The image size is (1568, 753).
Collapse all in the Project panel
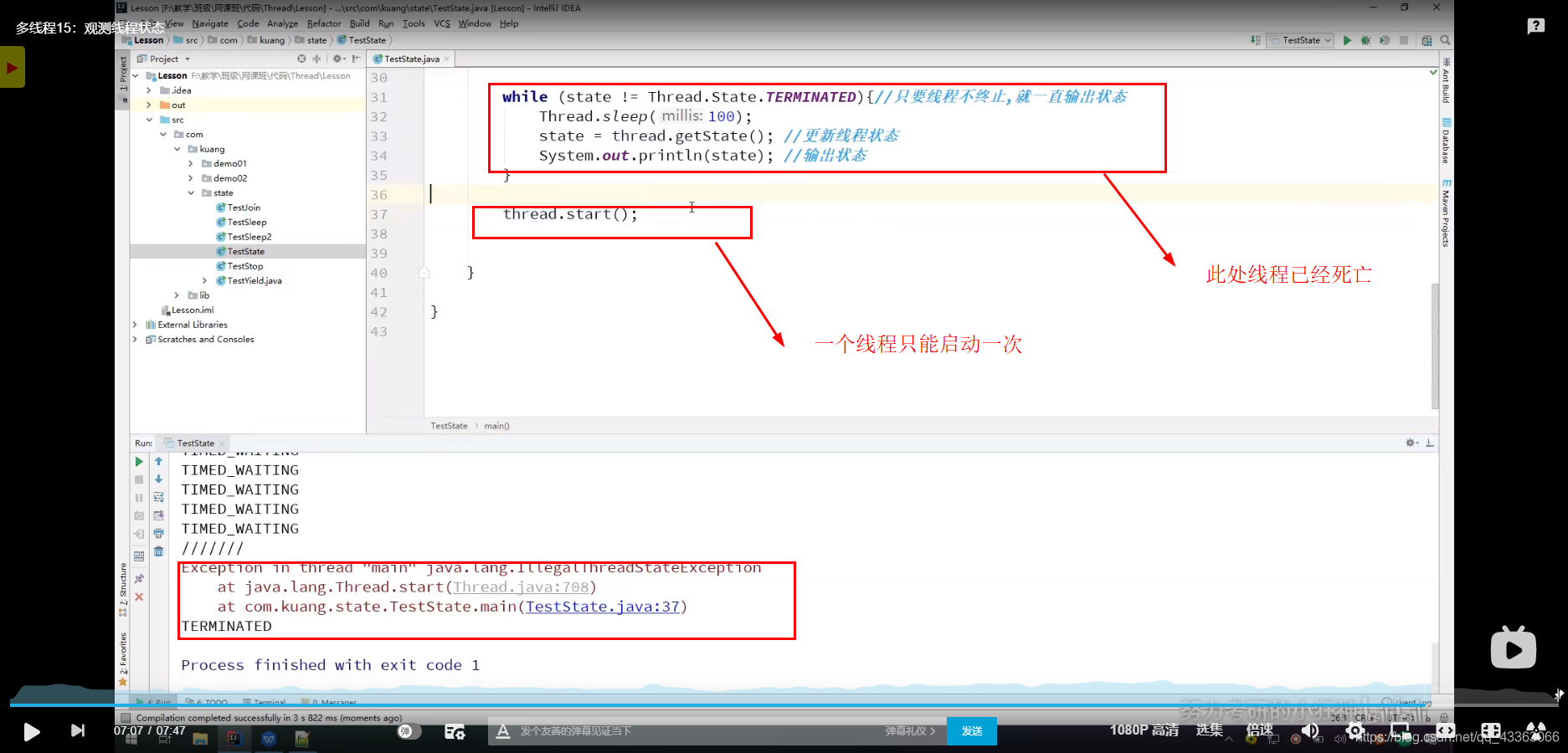click(x=316, y=59)
